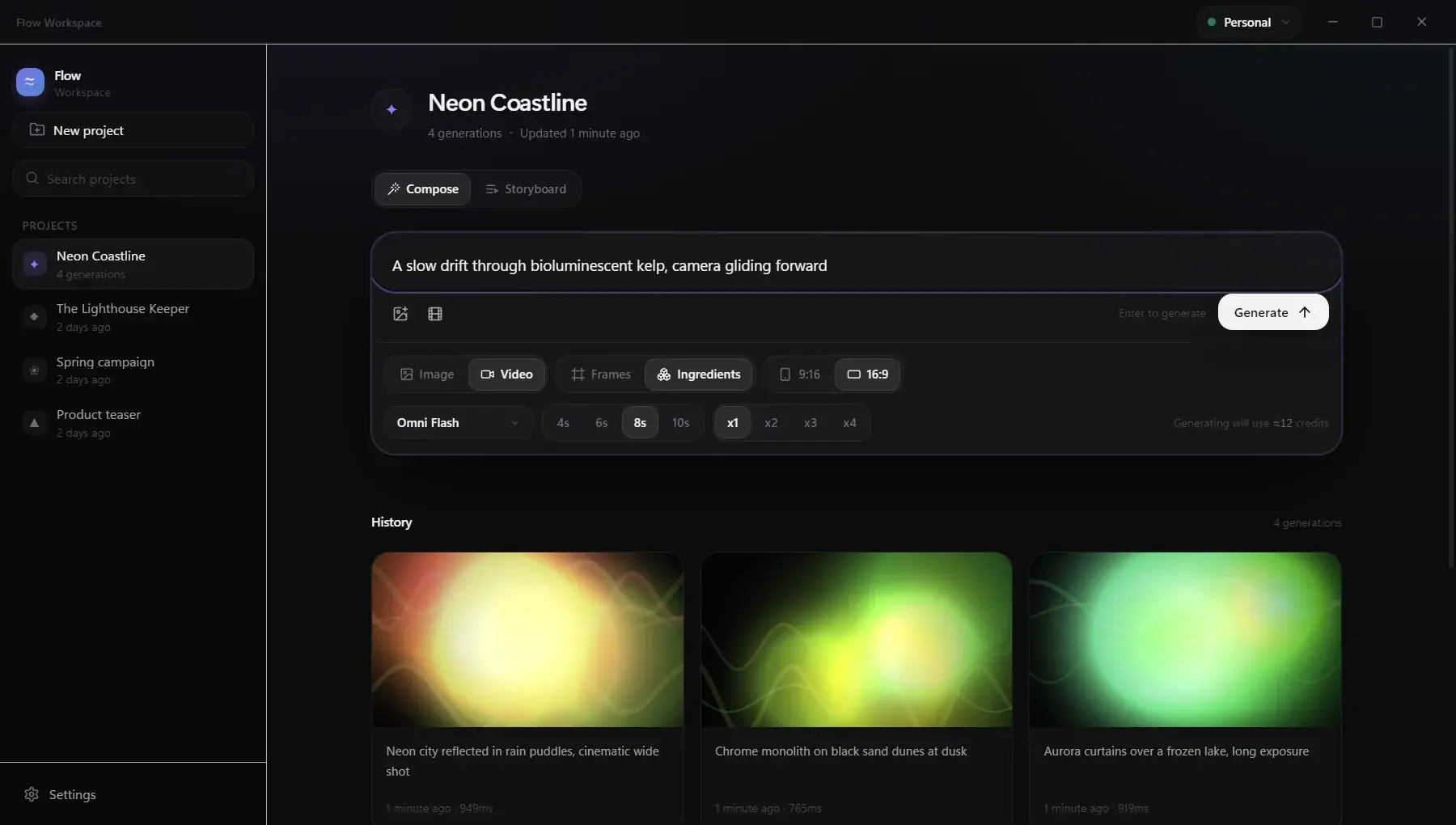Click the add-image icon below the prompt

pyautogui.click(x=400, y=314)
